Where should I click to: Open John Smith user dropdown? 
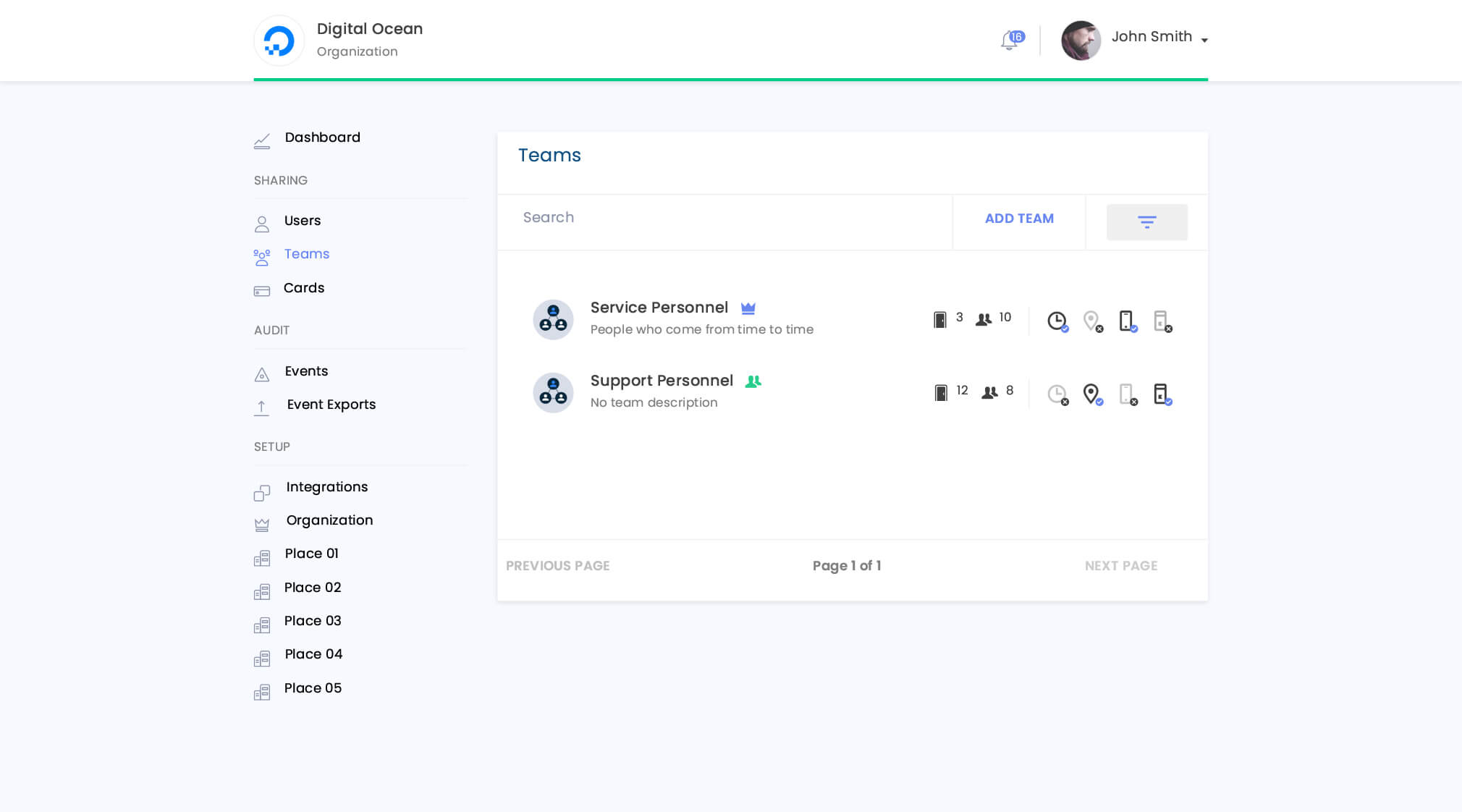(1204, 41)
